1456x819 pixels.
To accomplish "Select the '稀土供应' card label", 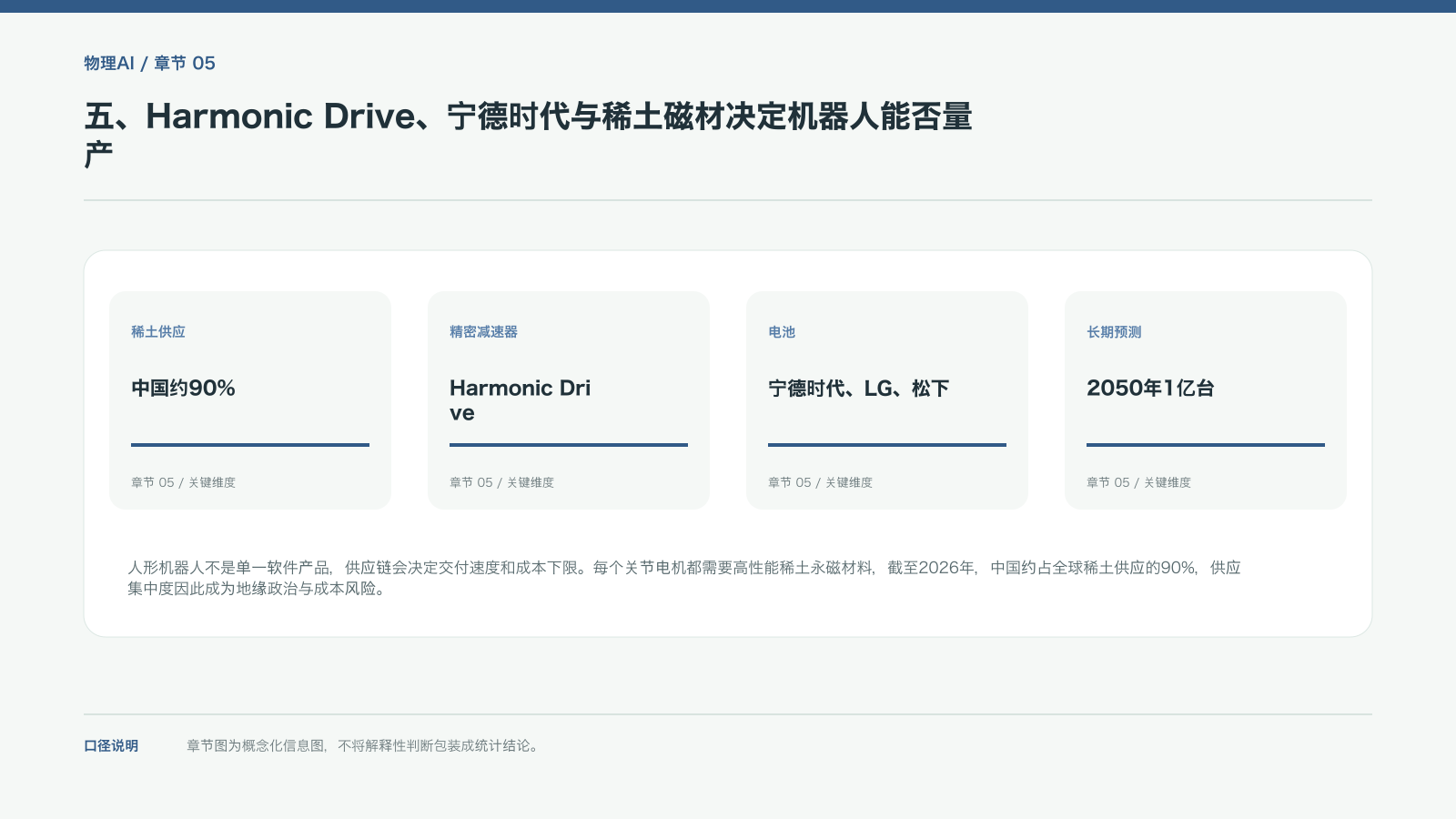I will (x=158, y=332).
